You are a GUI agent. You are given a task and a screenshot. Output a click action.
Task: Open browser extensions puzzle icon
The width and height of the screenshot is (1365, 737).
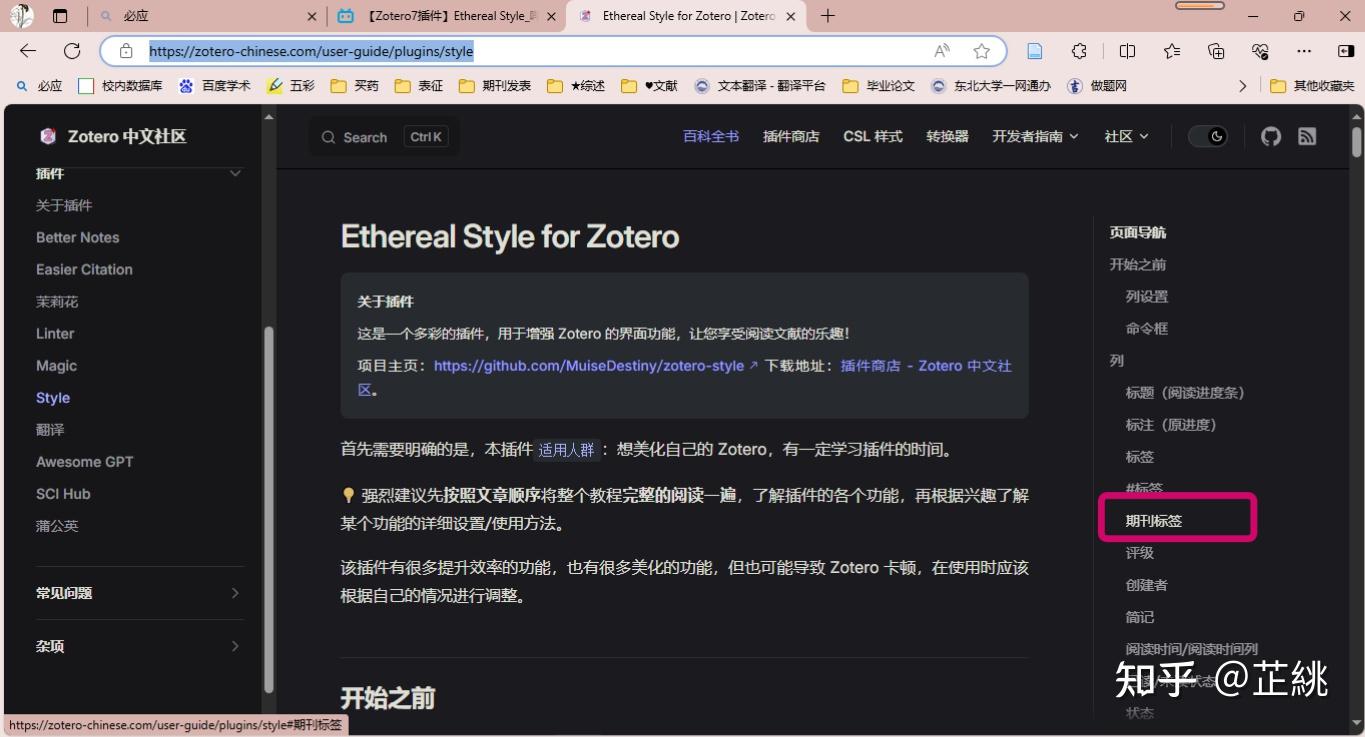click(1079, 51)
